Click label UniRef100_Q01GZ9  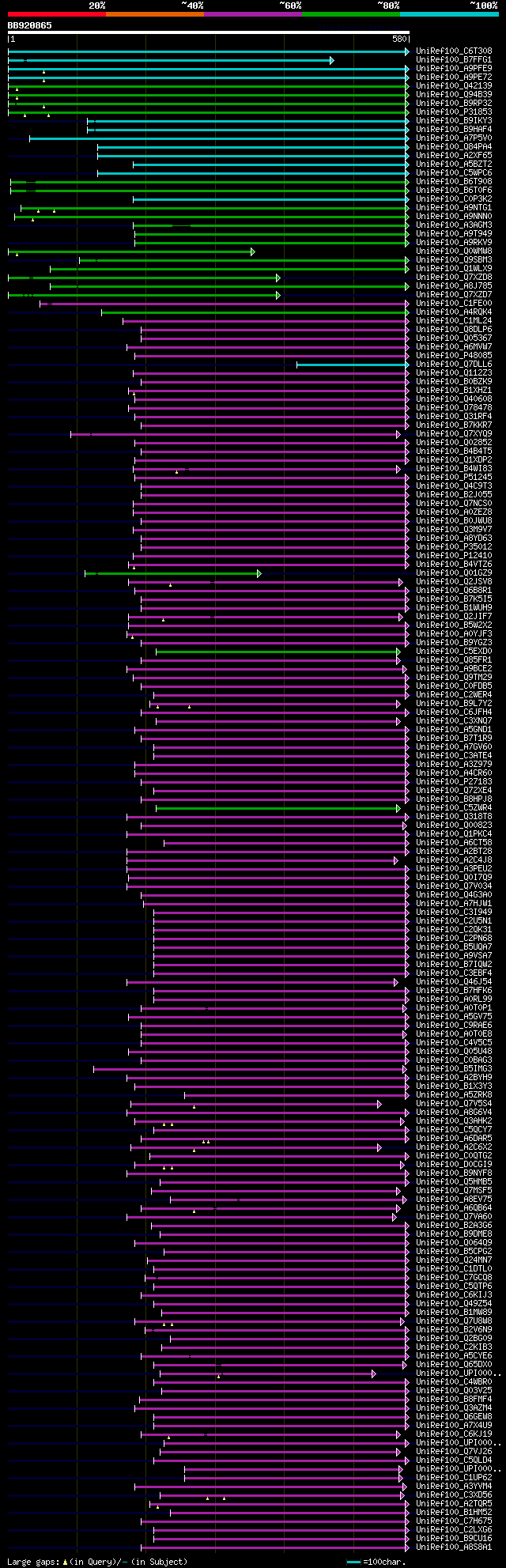[454, 573]
